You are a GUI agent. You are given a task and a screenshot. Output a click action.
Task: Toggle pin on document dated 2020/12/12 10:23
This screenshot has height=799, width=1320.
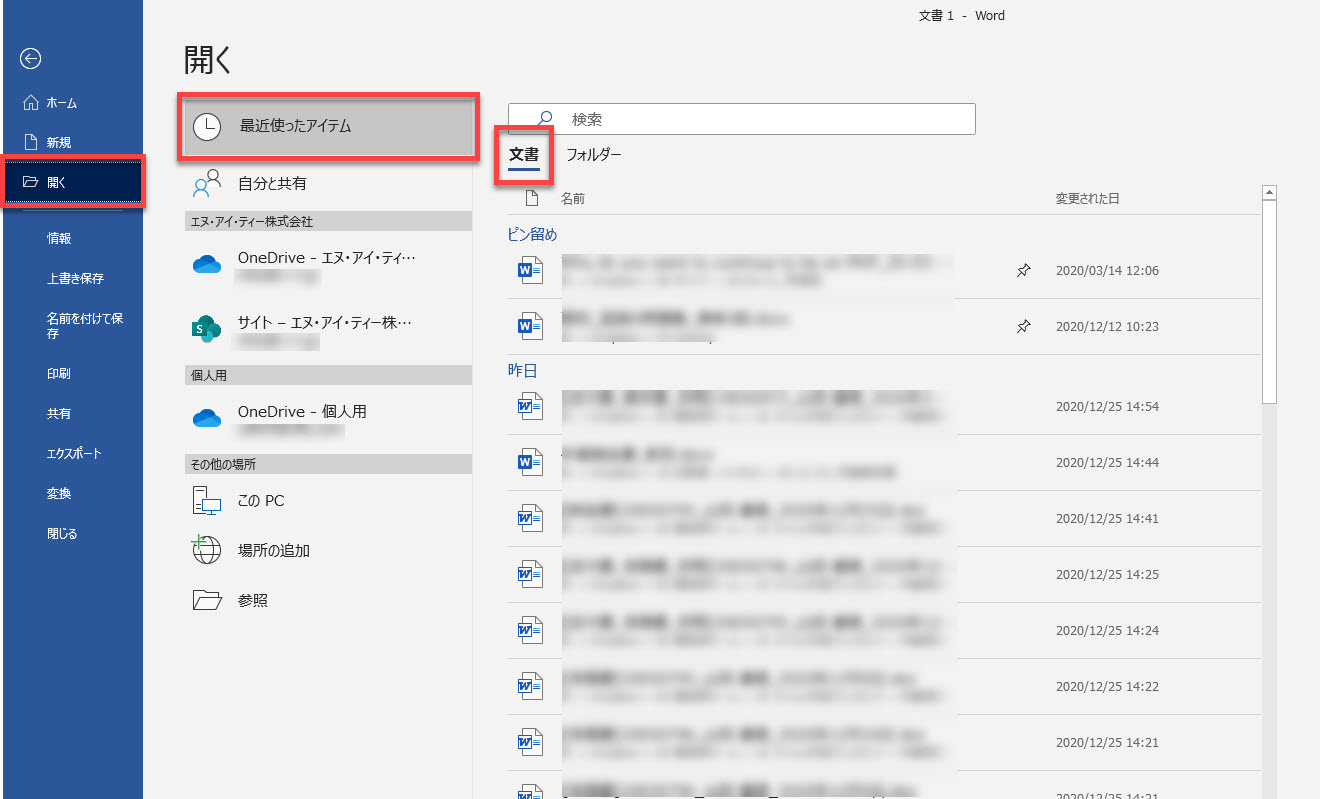click(1023, 326)
